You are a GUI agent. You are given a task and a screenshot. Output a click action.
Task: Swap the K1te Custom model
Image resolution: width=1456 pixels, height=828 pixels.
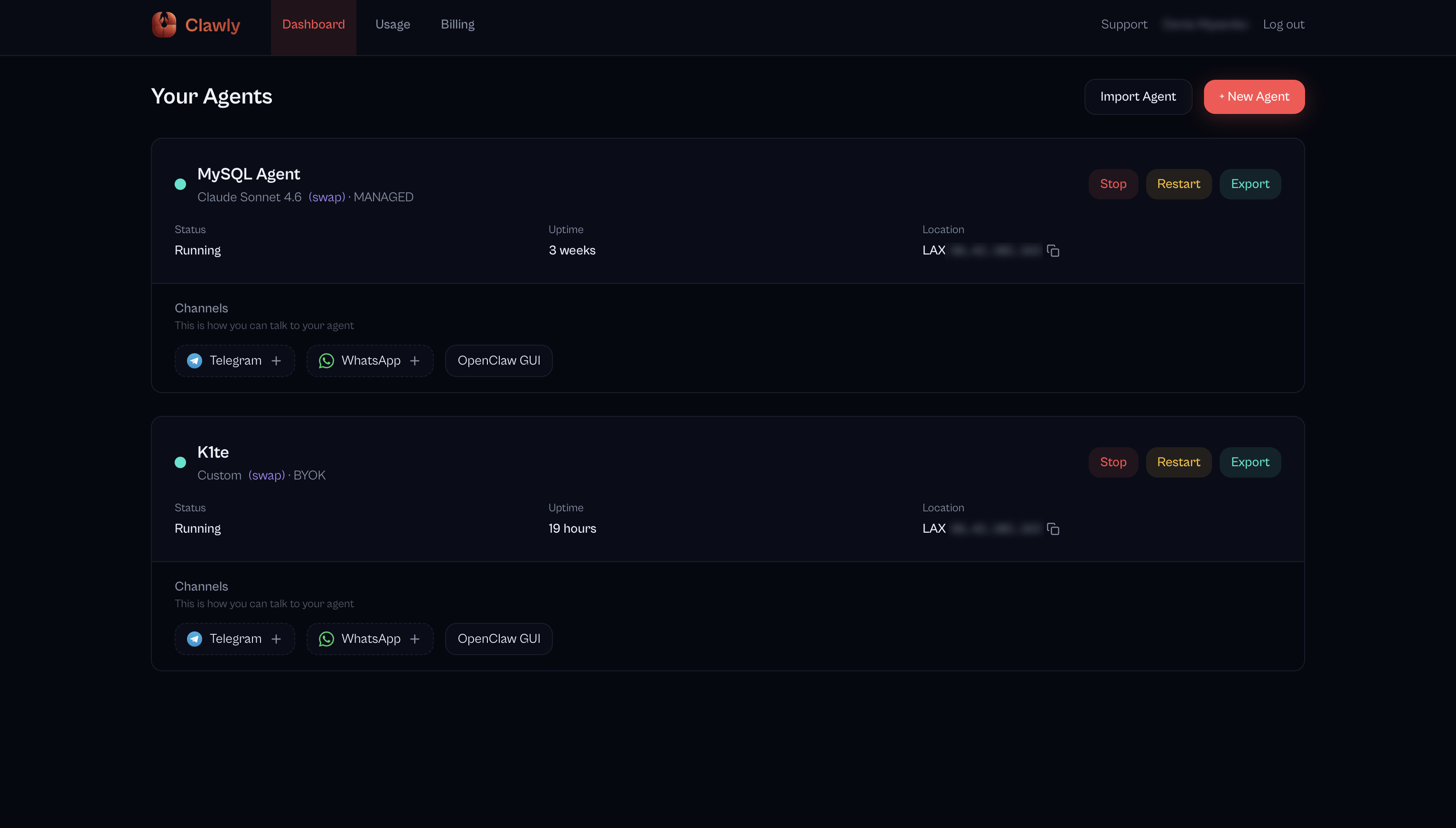tap(267, 475)
